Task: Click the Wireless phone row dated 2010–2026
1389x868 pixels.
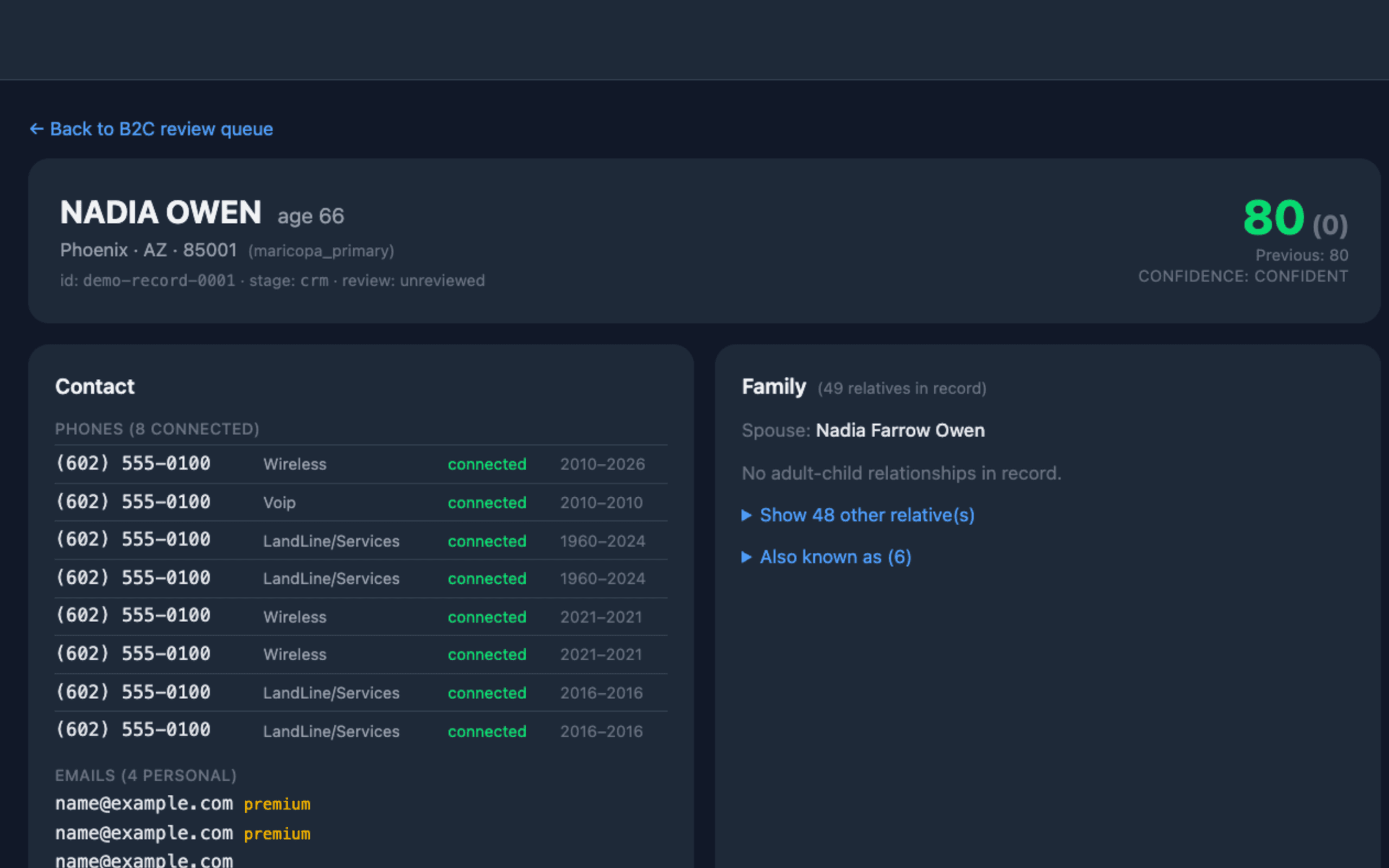Action: coord(361,464)
